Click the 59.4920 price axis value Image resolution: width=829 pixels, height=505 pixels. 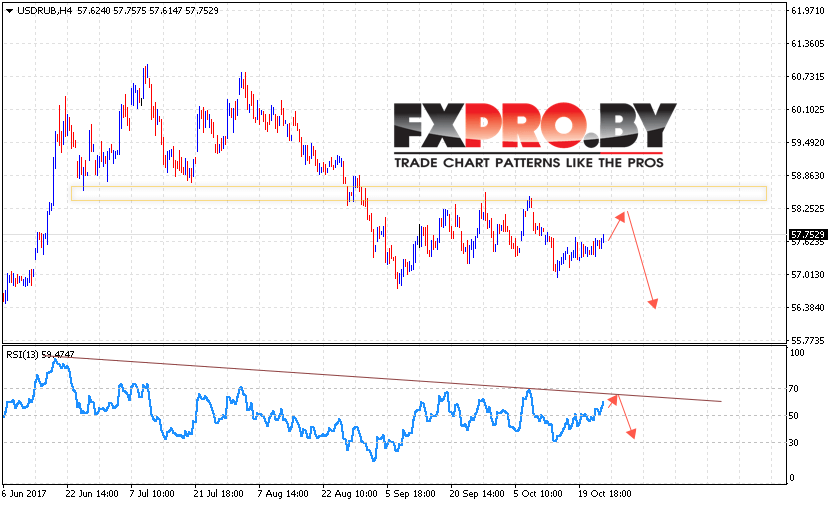[807, 143]
